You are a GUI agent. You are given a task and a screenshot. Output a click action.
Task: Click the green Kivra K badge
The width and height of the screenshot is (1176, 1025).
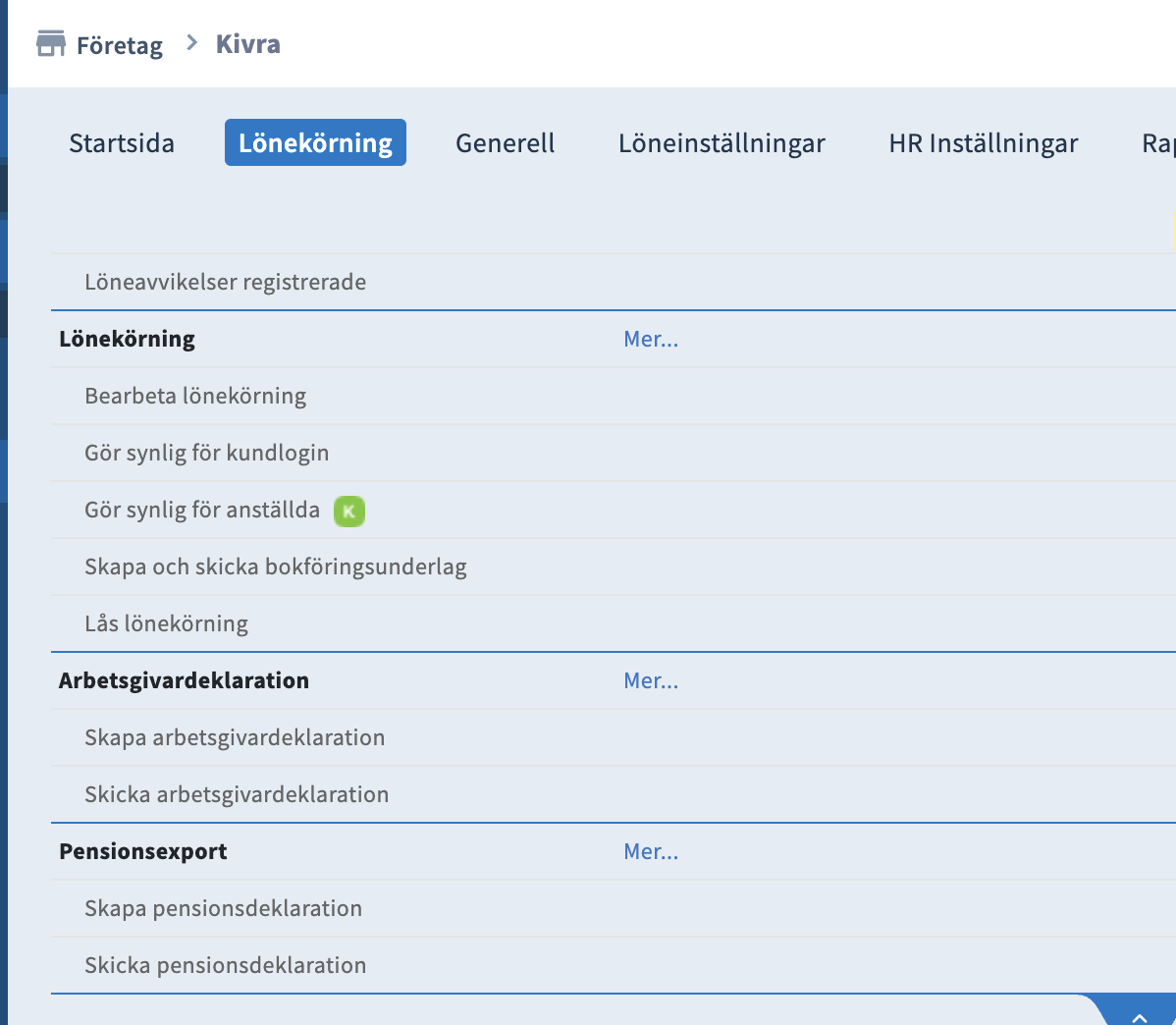pos(348,511)
